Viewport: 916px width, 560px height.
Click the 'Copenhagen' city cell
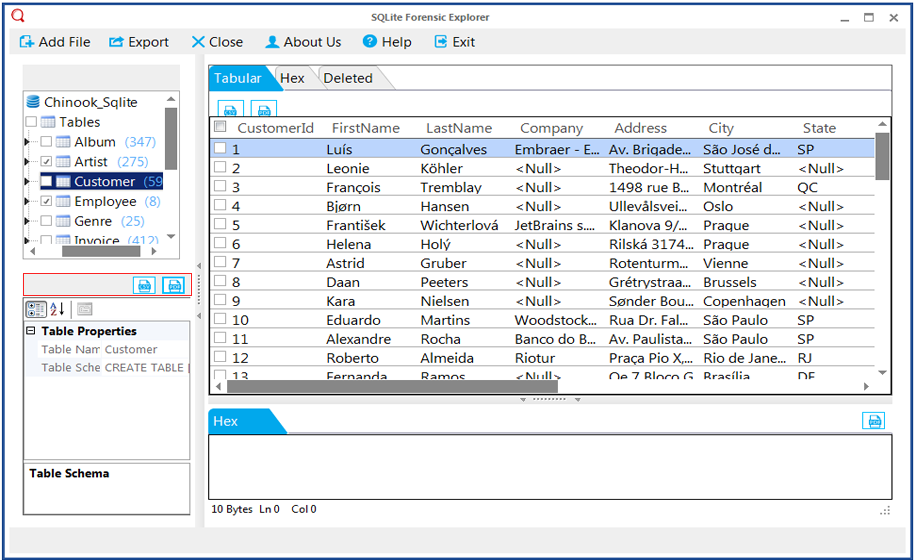point(744,301)
